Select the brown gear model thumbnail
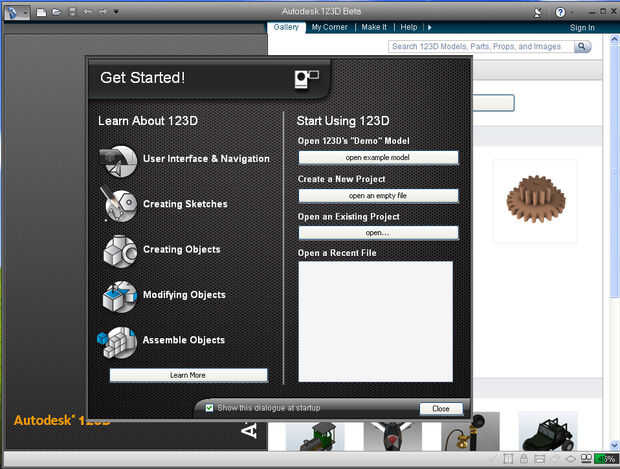620x469 pixels. pos(536,200)
